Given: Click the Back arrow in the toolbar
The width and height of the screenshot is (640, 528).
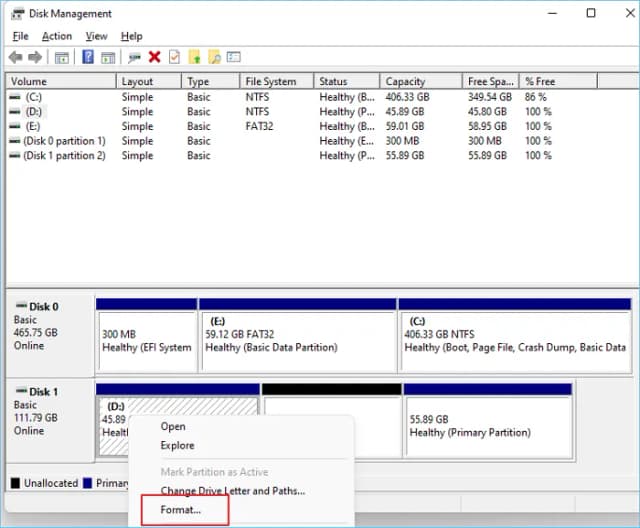Looking at the screenshot, I should click(x=15, y=58).
